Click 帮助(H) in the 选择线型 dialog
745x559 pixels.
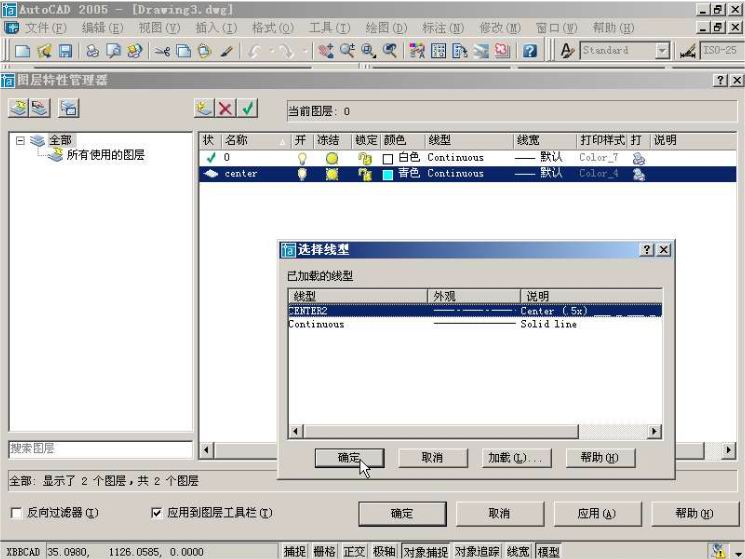600,458
